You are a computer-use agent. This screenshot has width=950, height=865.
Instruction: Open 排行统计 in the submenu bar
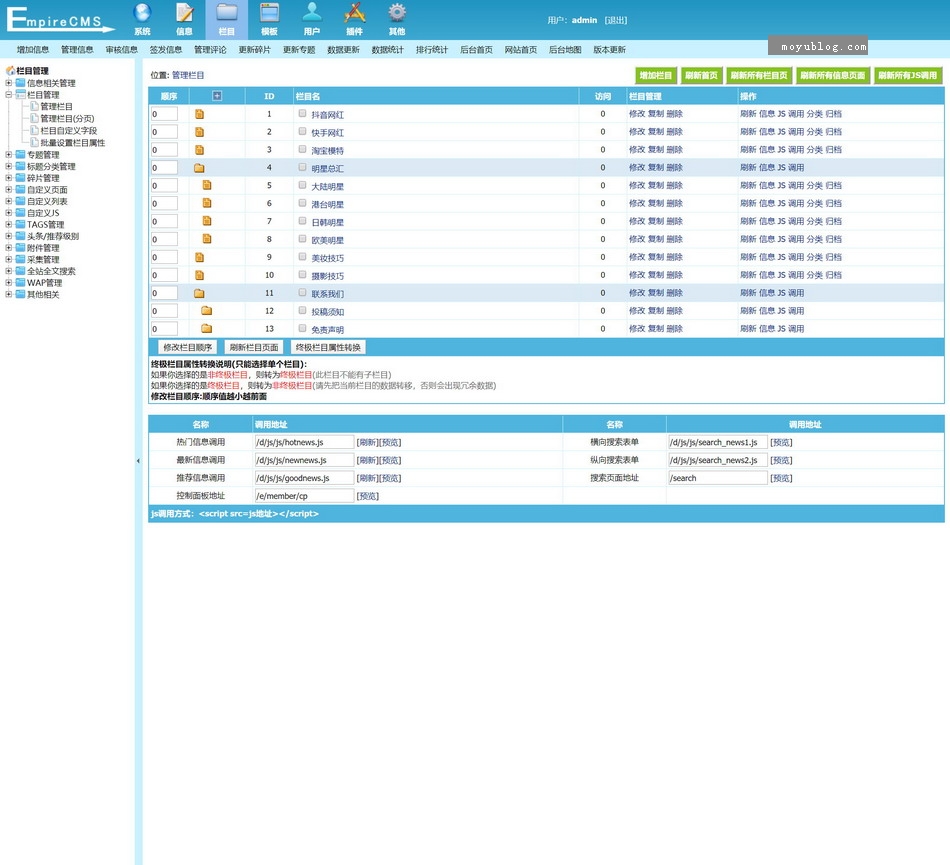(x=432, y=50)
